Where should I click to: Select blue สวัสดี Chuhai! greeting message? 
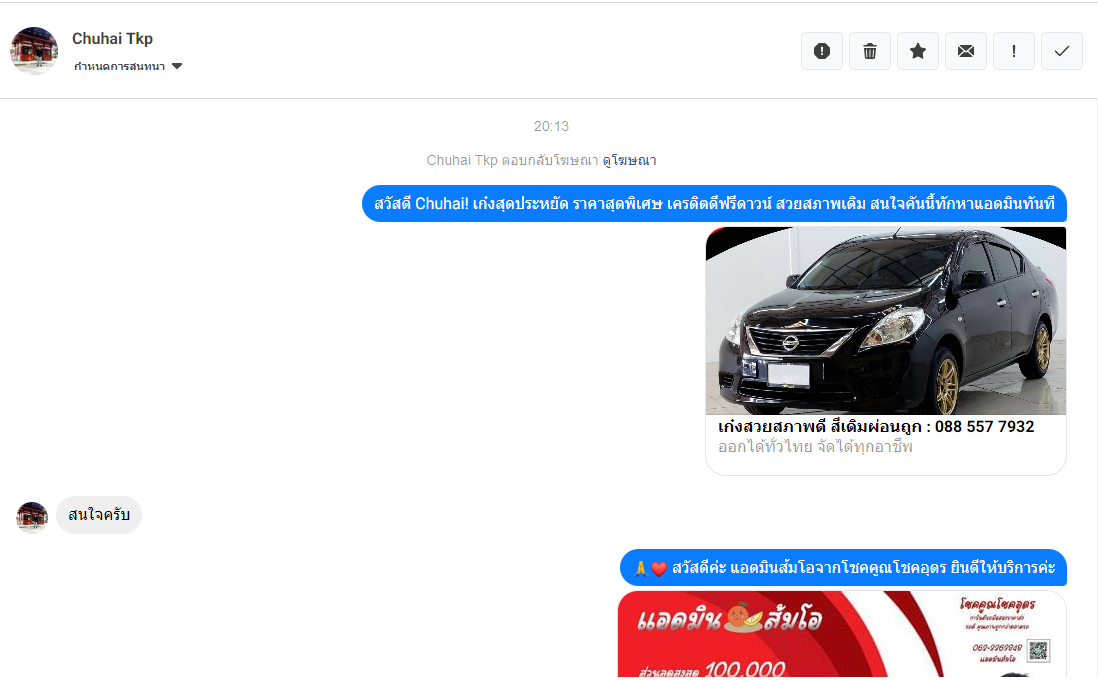714,204
